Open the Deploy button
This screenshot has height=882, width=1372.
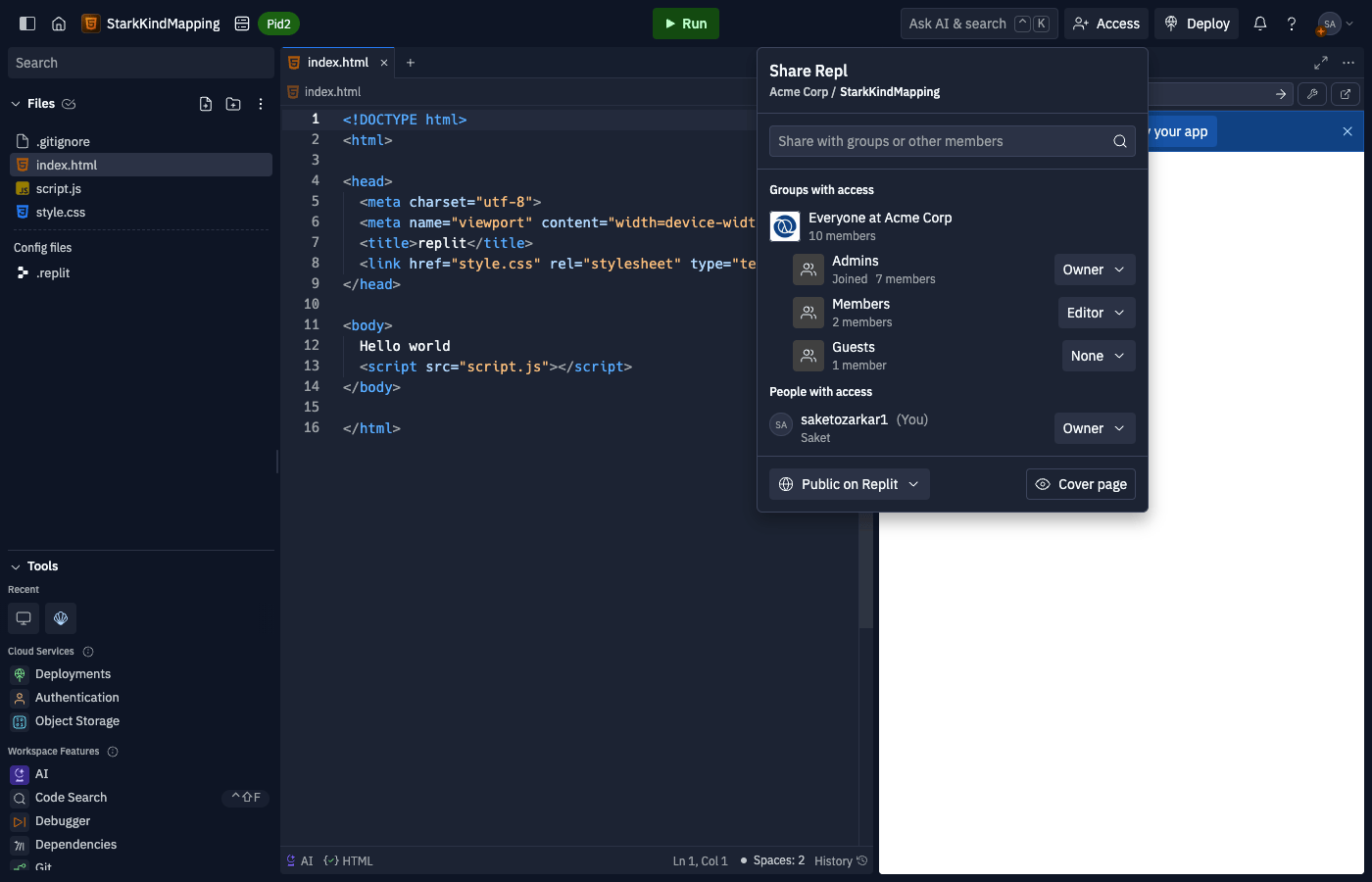pyautogui.click(x=1197, y=24)
